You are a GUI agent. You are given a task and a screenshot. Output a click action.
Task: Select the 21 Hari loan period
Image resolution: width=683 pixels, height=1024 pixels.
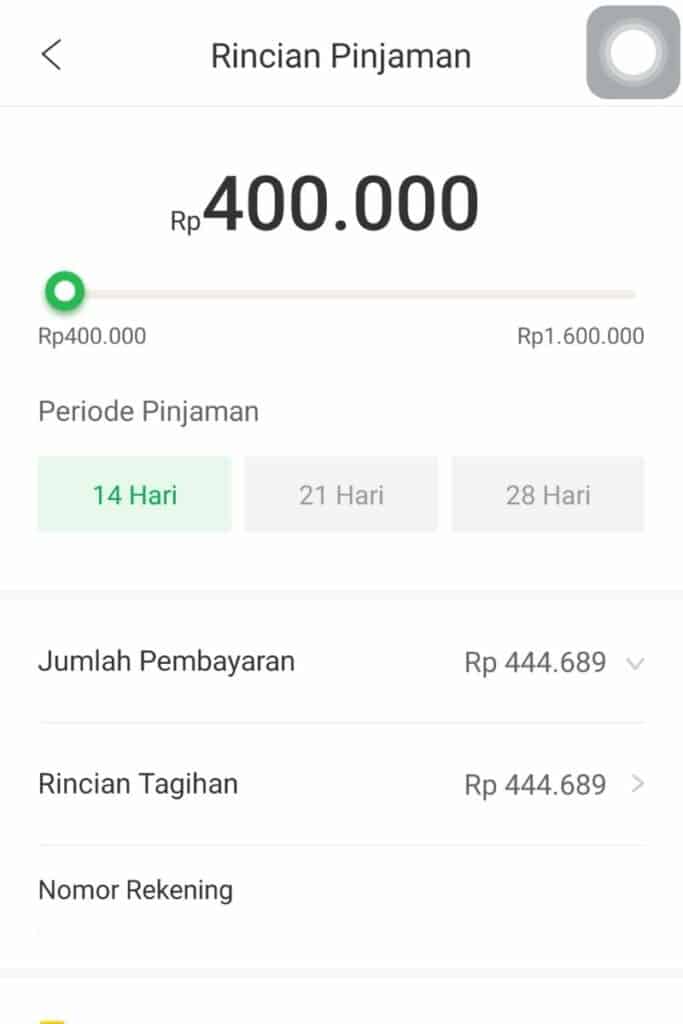(341, 493)
